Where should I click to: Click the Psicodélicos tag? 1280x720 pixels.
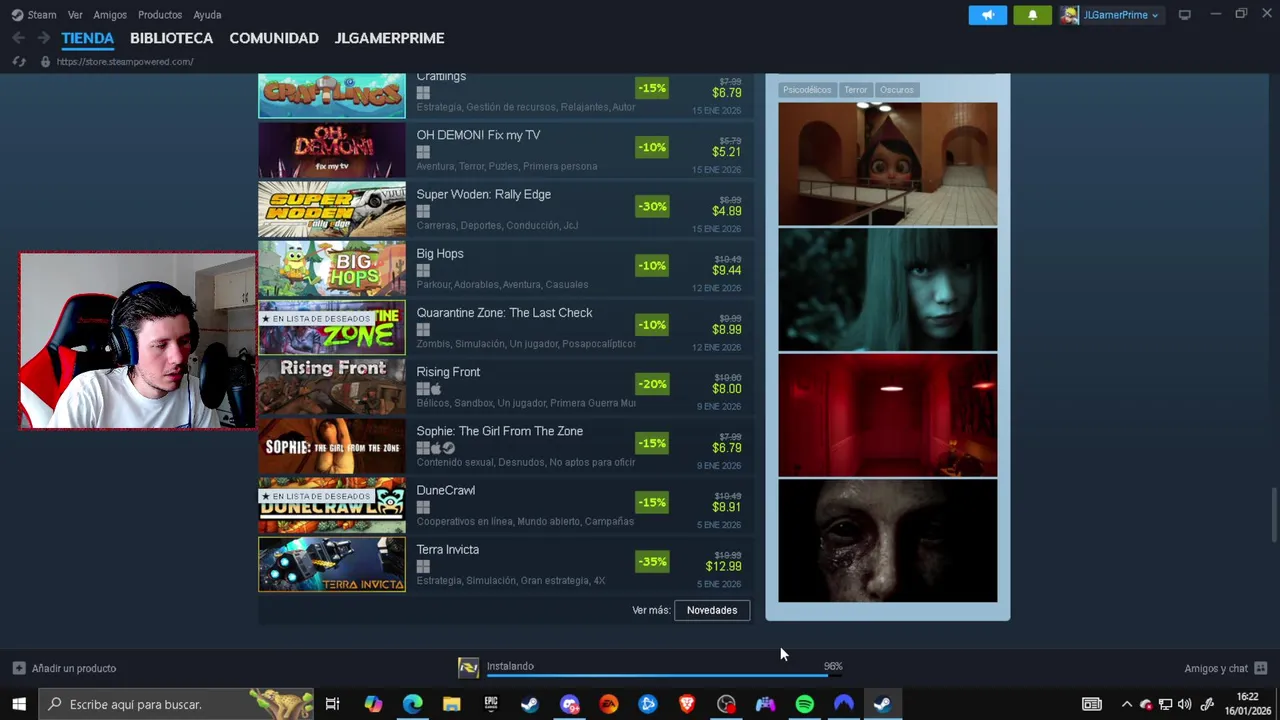(x=807, y=90)
